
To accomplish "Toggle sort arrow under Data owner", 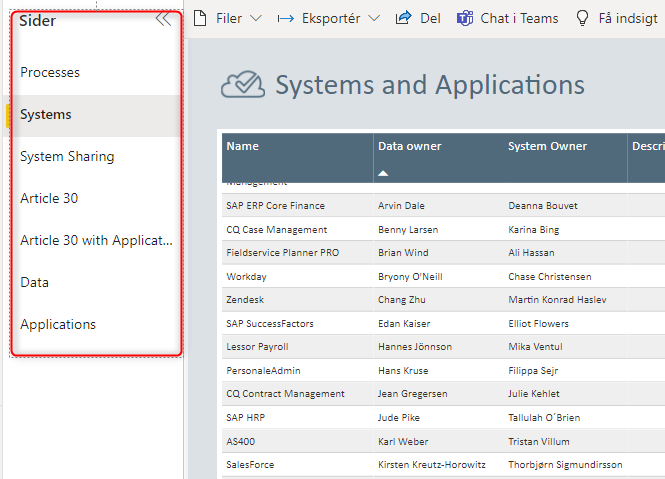I will [384, 173].
